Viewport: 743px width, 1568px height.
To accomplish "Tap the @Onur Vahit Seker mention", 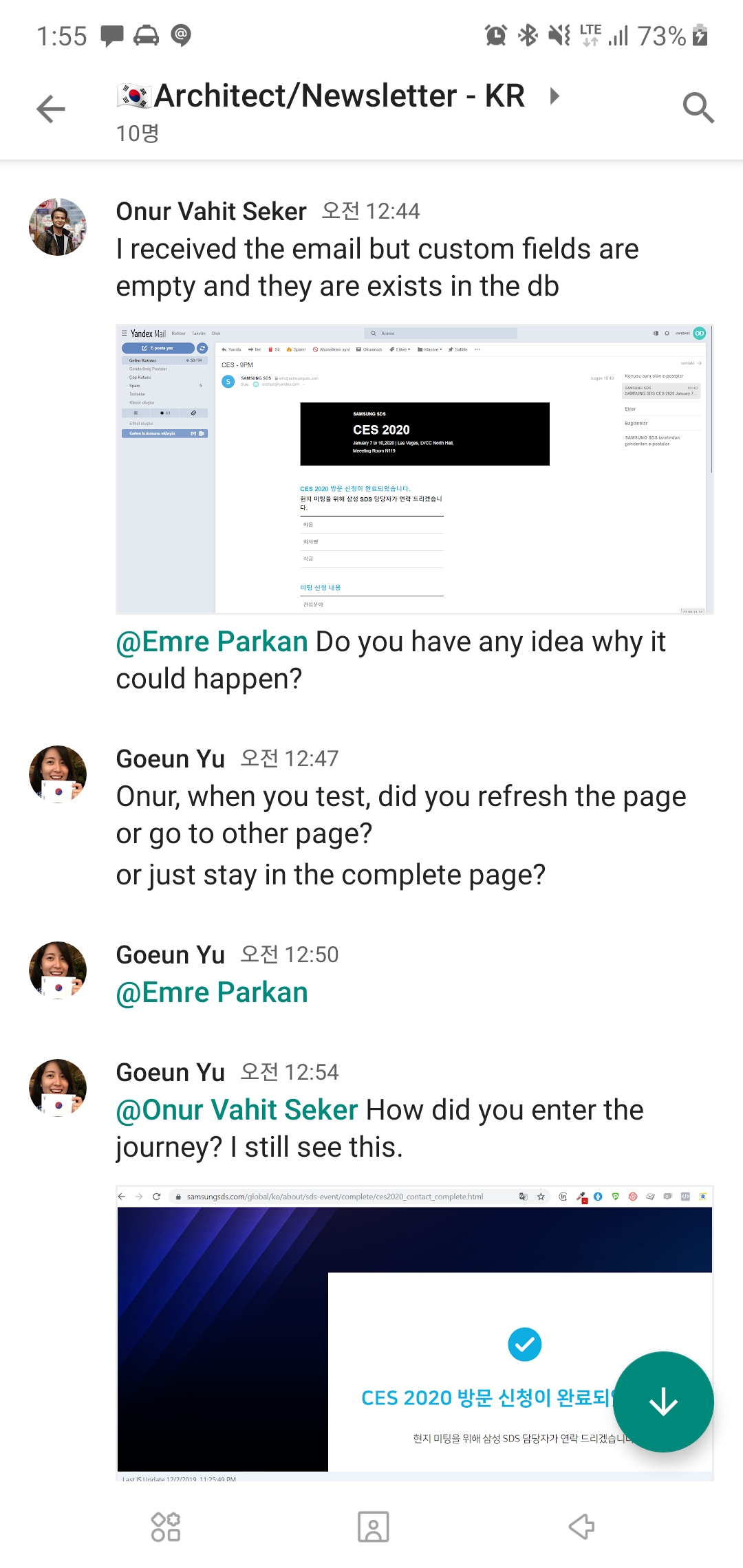I will [237, 1110].
